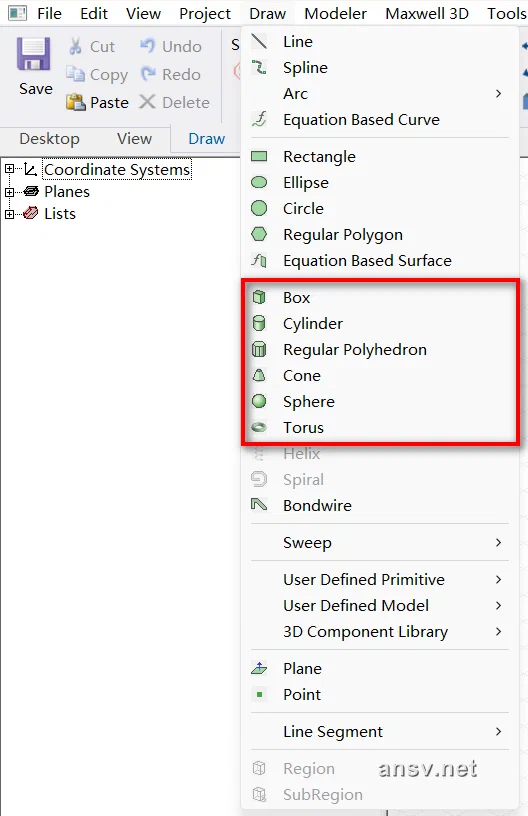Click the Save floppy disk icon
The image size is (528, 816).
[x=34, y=54]
